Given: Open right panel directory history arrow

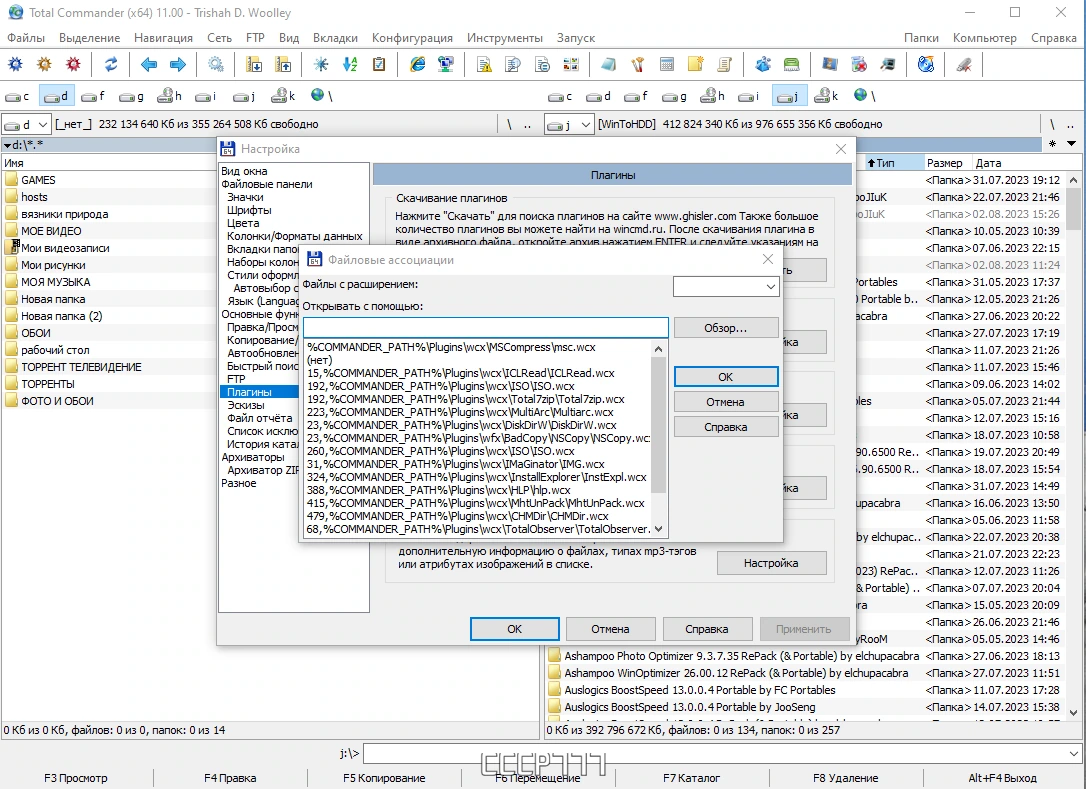Looking at the screenshot, I should (x=1071, y=144).
